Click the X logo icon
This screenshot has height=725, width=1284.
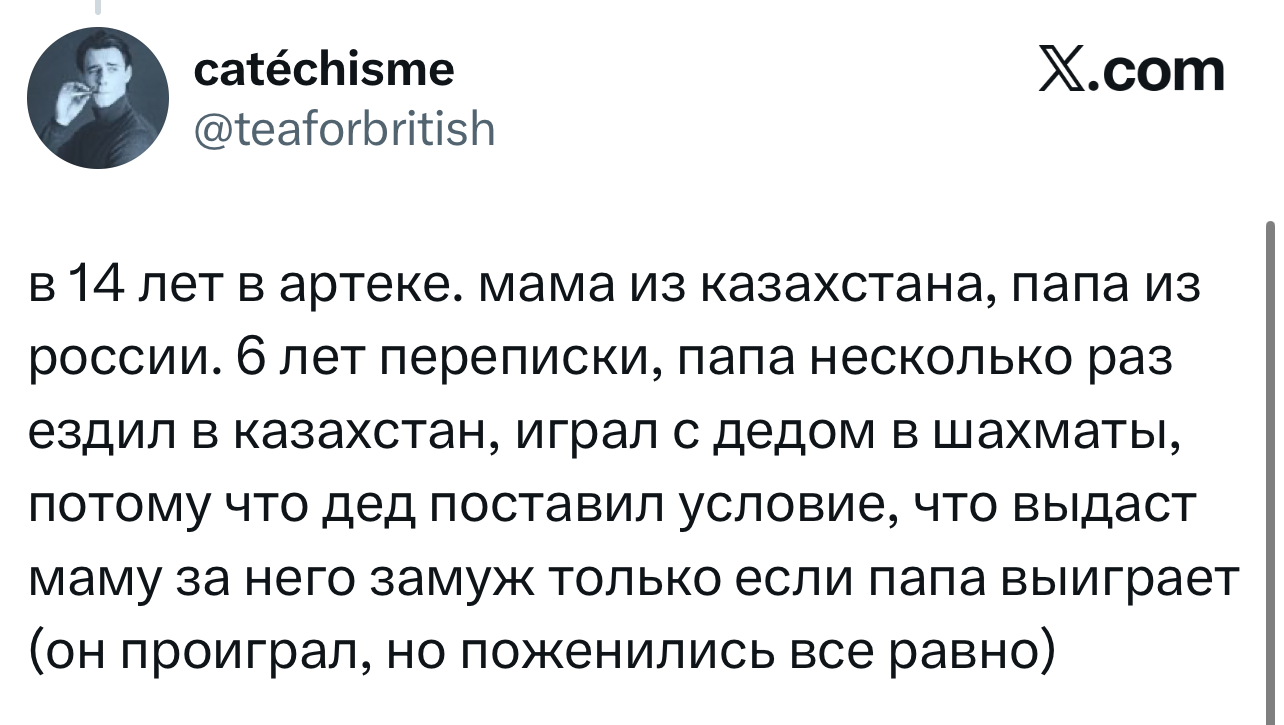pyautogui.click(x=1062, y=71)
